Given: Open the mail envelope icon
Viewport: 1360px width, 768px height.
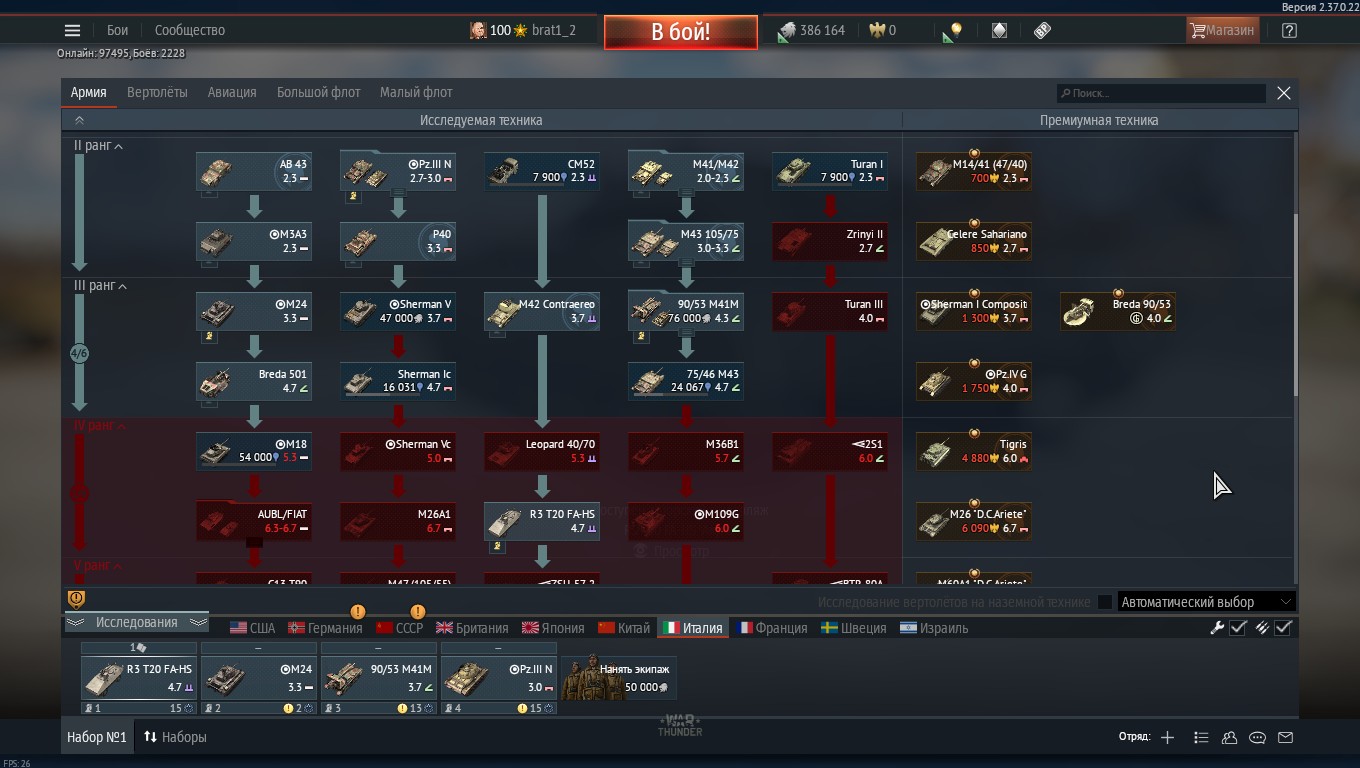Looking at the screenshot, I should pos(1285,737).
